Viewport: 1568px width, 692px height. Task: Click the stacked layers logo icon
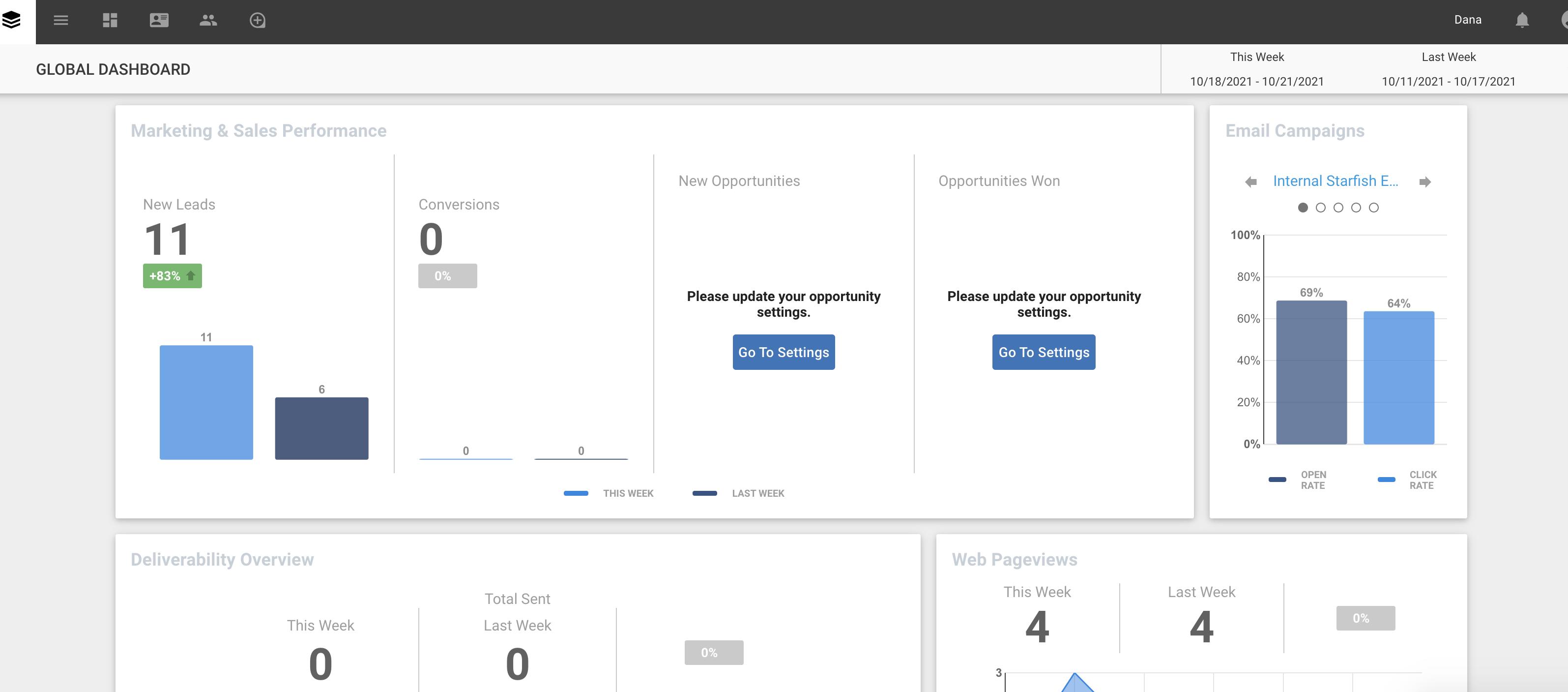coord(12,20)
